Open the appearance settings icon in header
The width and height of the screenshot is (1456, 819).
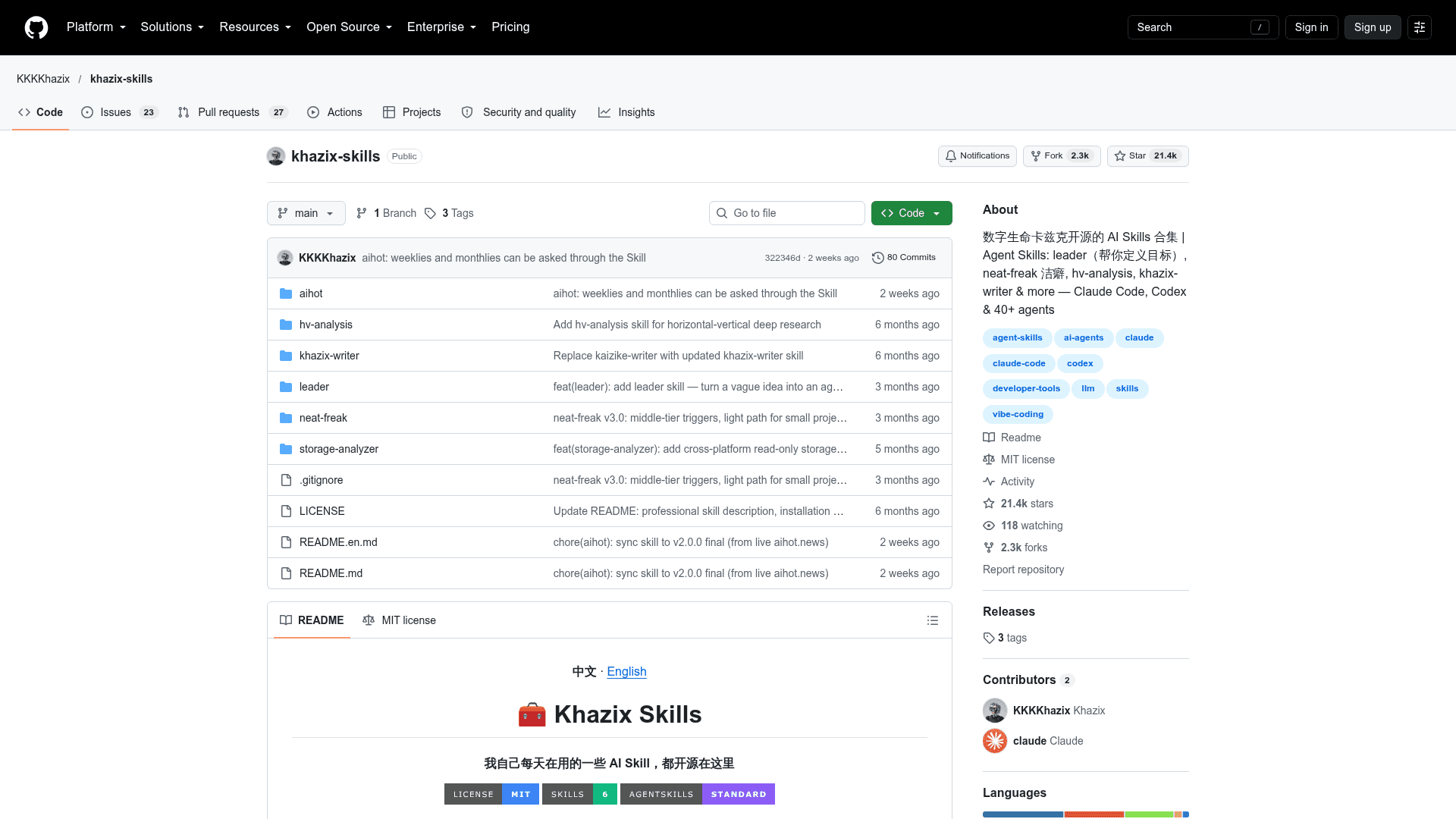tap(1420, 27)
